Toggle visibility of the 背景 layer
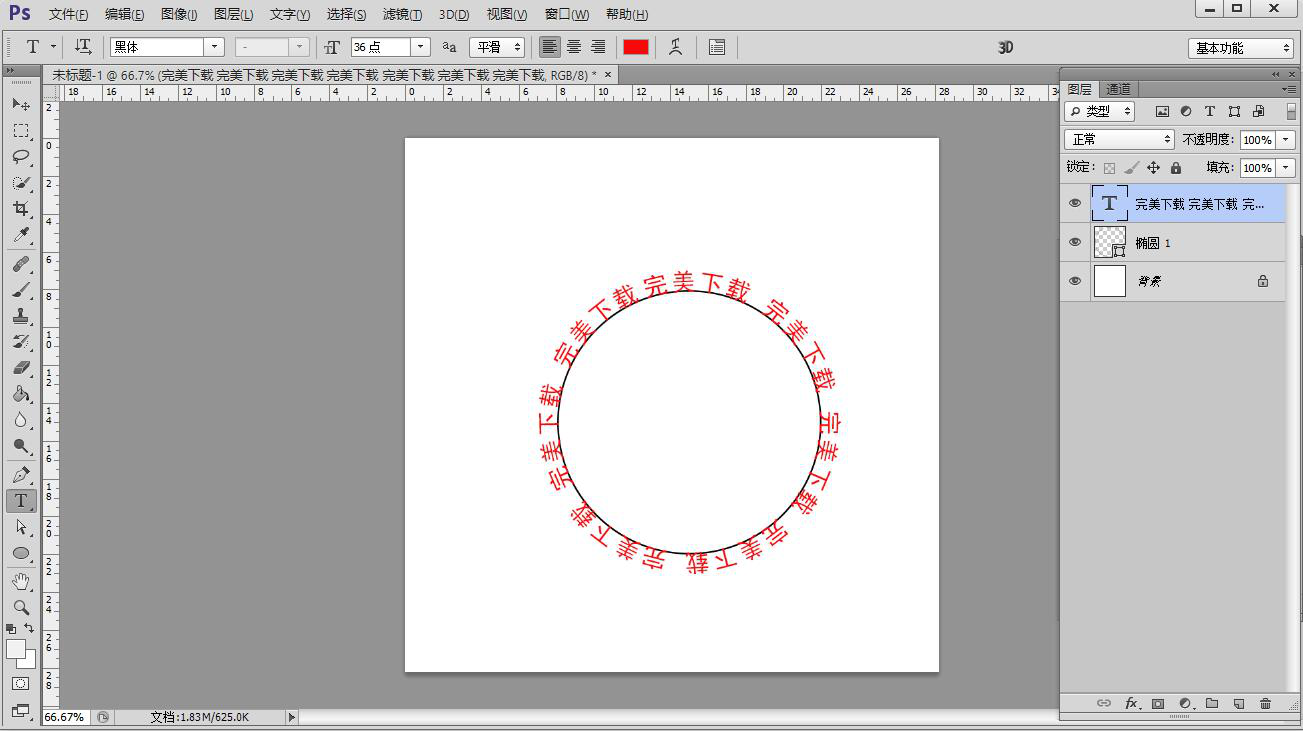Image resolution: width=1303 pixels, height=731 pixels. [1075, 281]
